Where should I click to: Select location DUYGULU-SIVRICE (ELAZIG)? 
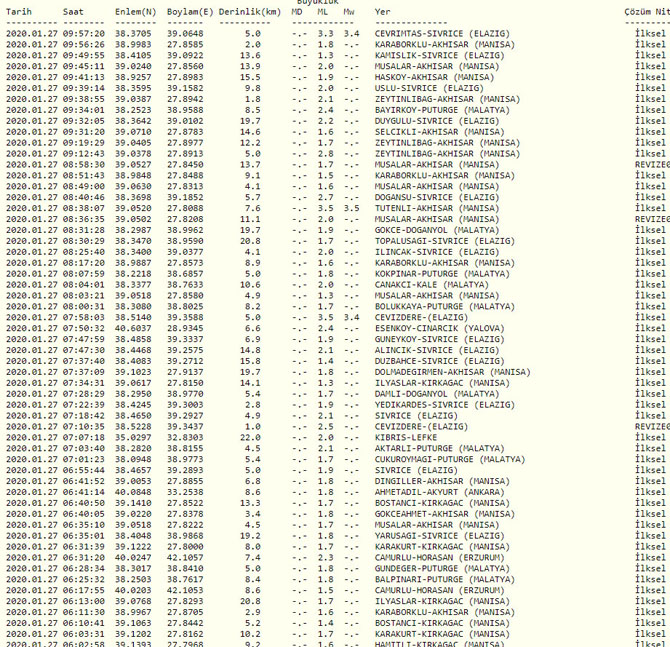click(437, 121)
